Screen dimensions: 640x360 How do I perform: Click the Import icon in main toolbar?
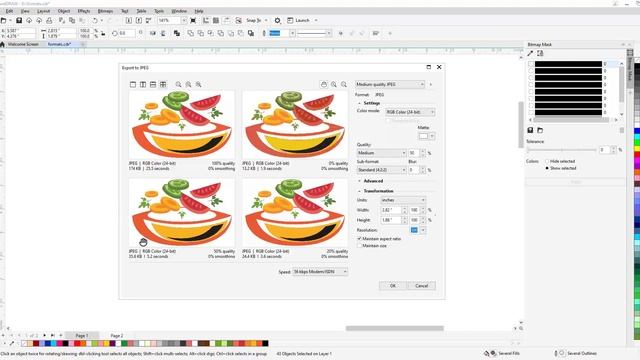(129, 20)
